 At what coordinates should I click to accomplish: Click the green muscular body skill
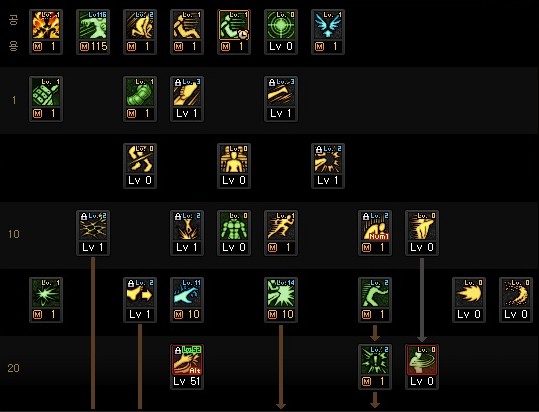pos(234,226)
